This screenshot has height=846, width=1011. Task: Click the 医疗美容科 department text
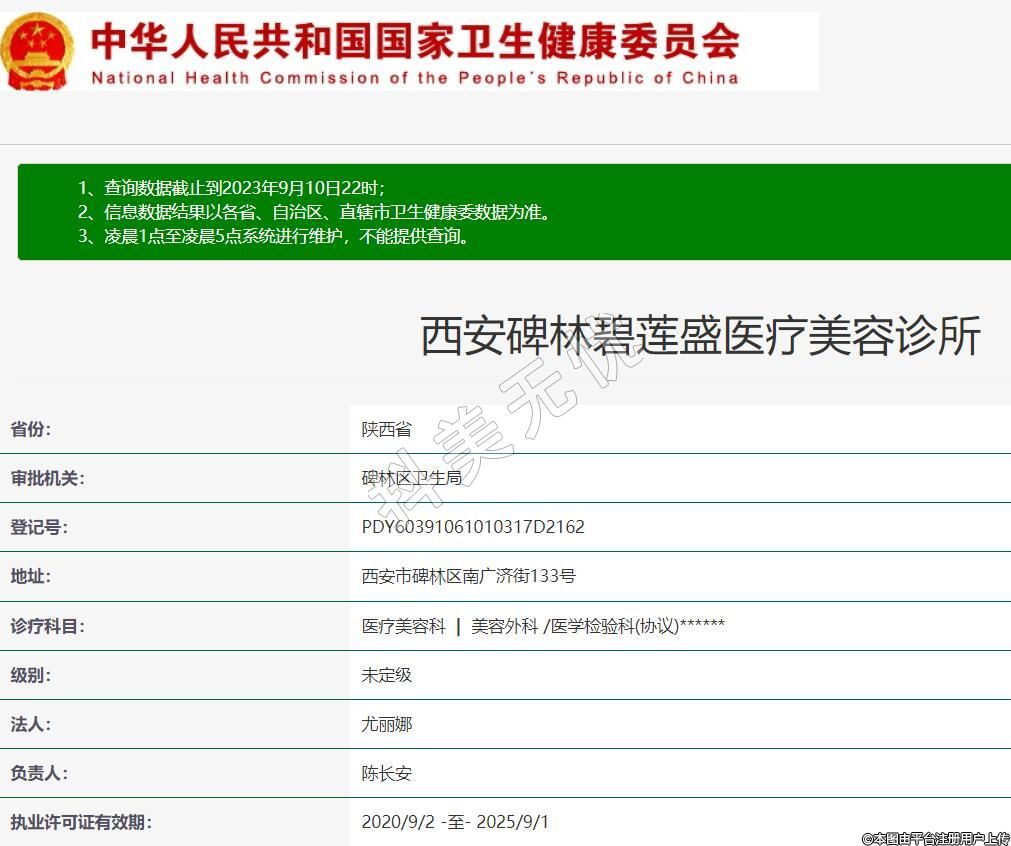[403, 626]
